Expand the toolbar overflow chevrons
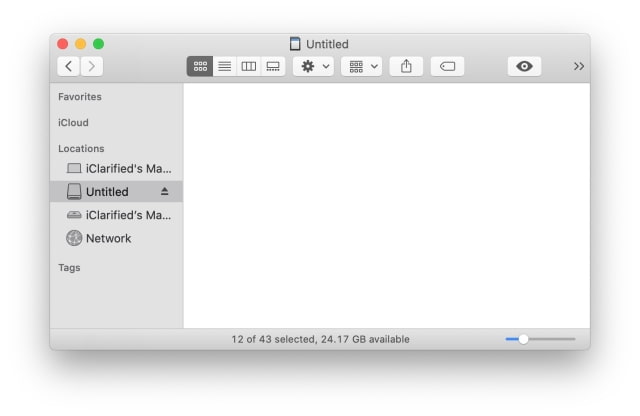Image resolution: width=640 pixels, height=416 pixels. (x=579, y=66)
